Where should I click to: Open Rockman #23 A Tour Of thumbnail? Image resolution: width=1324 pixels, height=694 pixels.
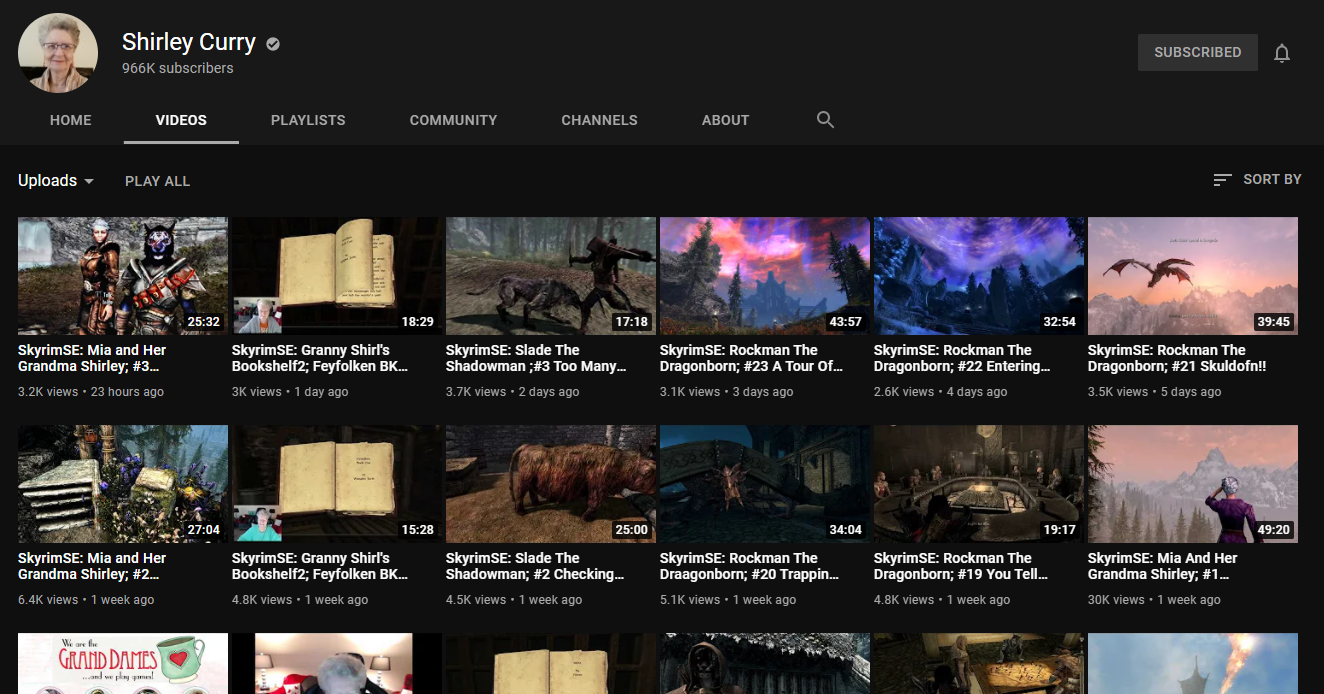[765, 276]
